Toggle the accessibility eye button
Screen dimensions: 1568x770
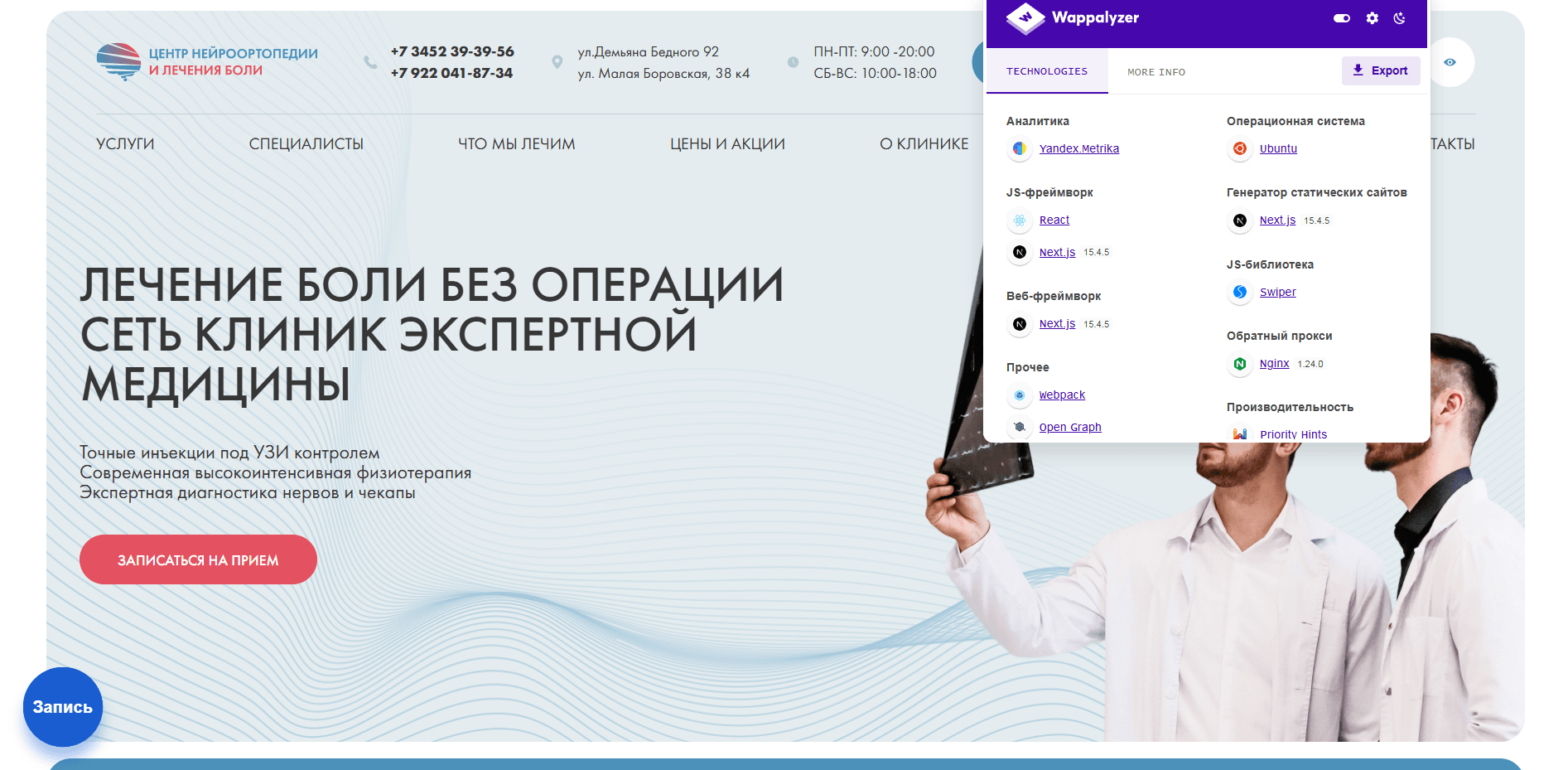1450,62
